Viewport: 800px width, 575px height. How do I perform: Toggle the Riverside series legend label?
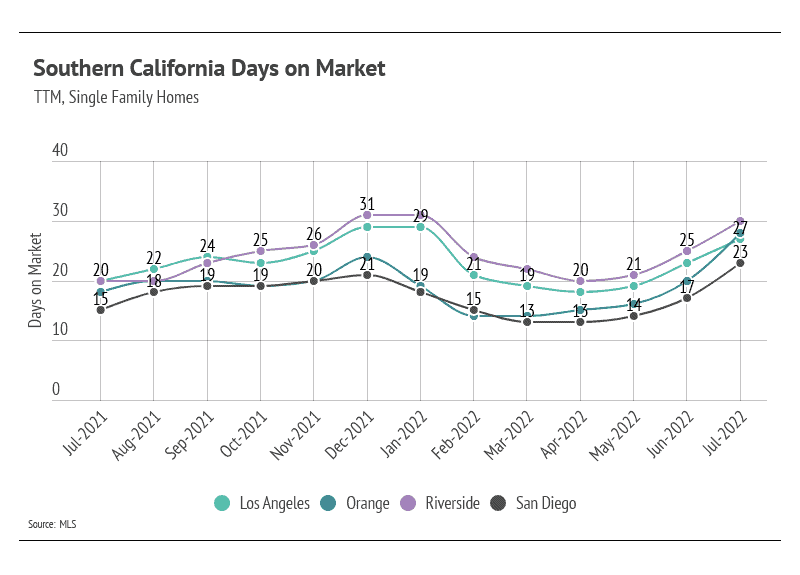[453, 503]
